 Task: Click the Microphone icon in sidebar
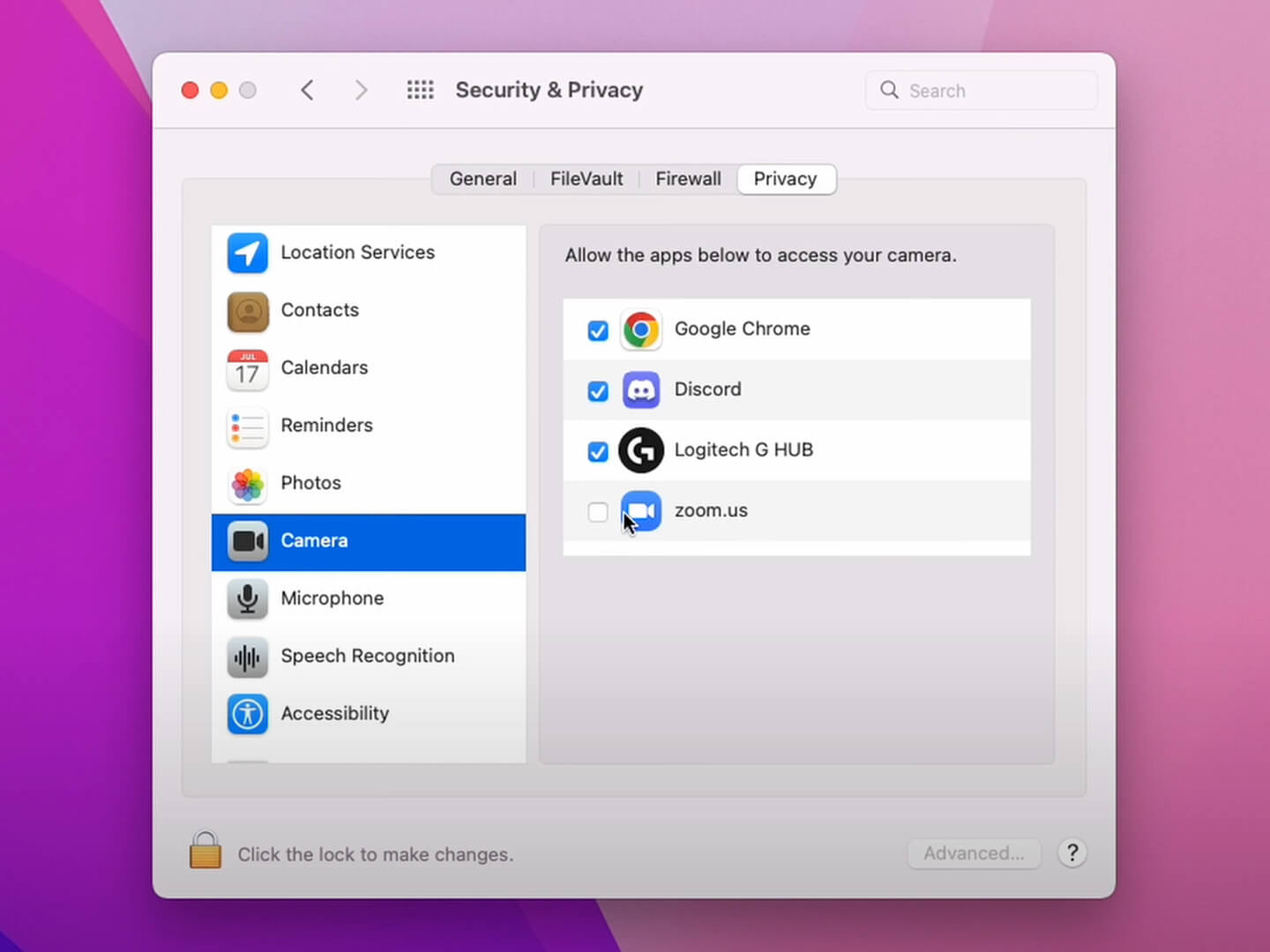click(248, 599)
